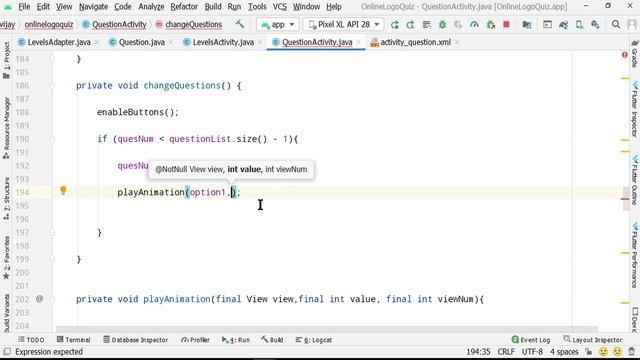Open the SDK Manager icon
Viewport: 640px width, 360px height.
pos(595,25)
